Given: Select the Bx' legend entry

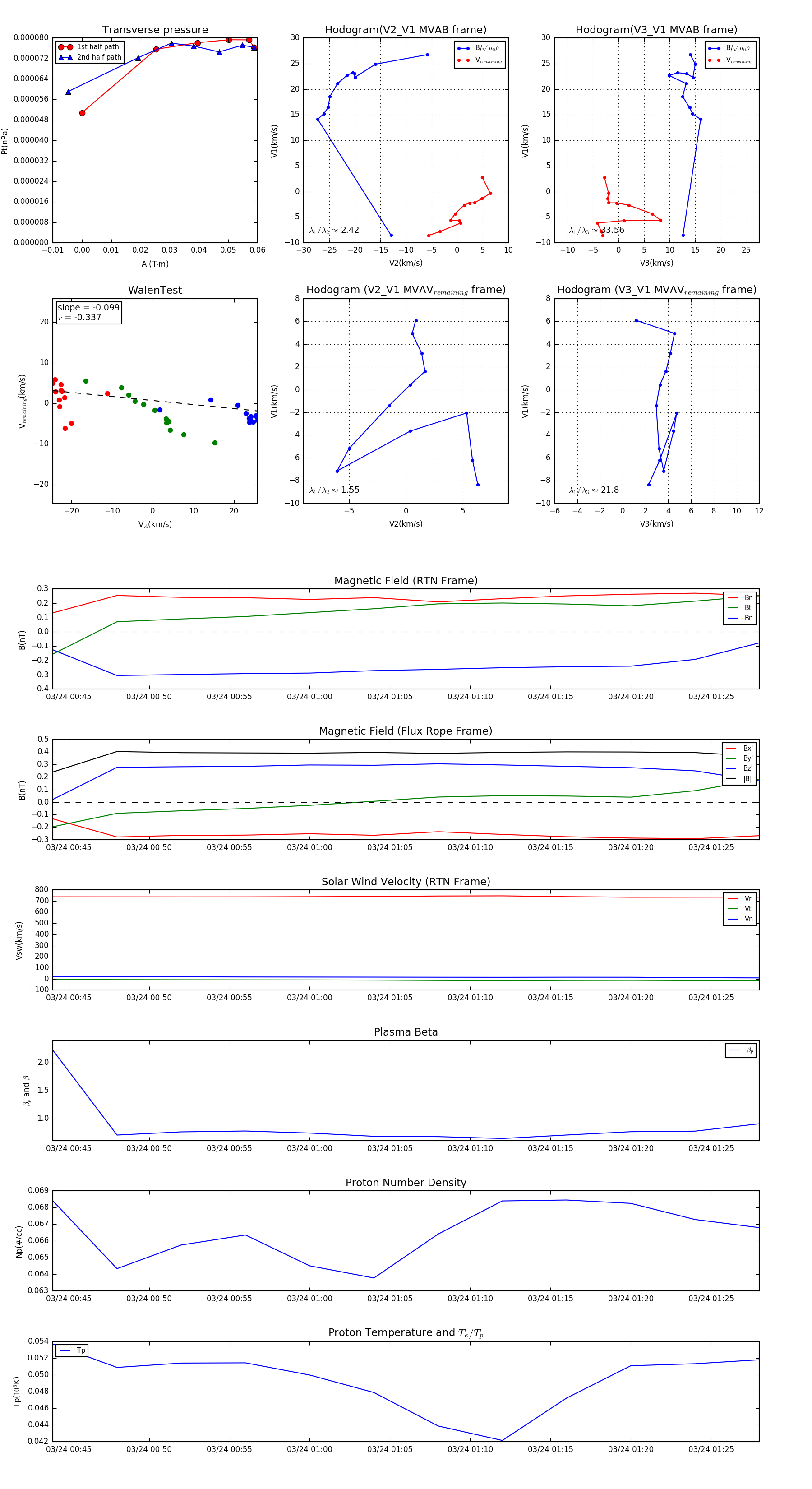Looking at the screenshot, I should point(739,748).
